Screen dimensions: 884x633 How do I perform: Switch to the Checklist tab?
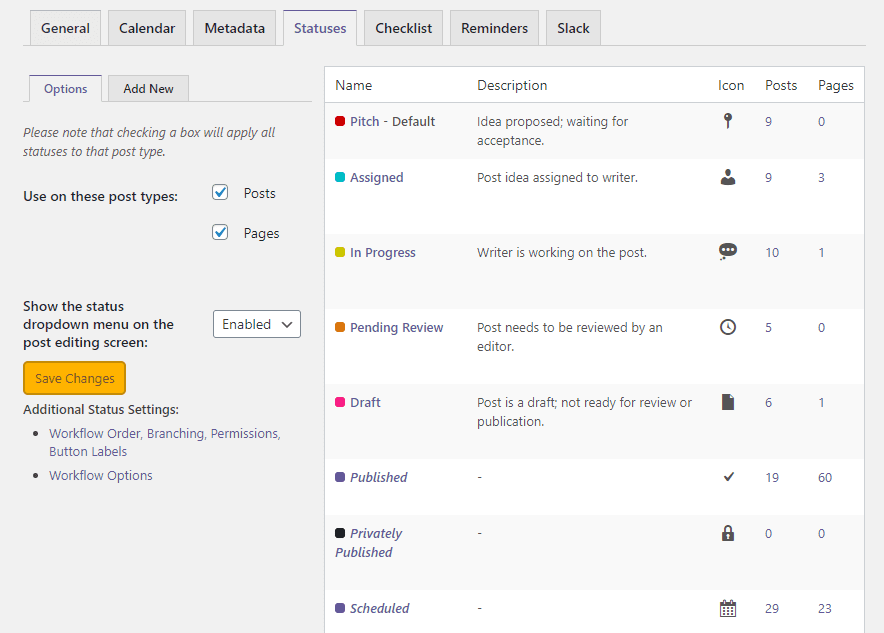pos(403,27)
